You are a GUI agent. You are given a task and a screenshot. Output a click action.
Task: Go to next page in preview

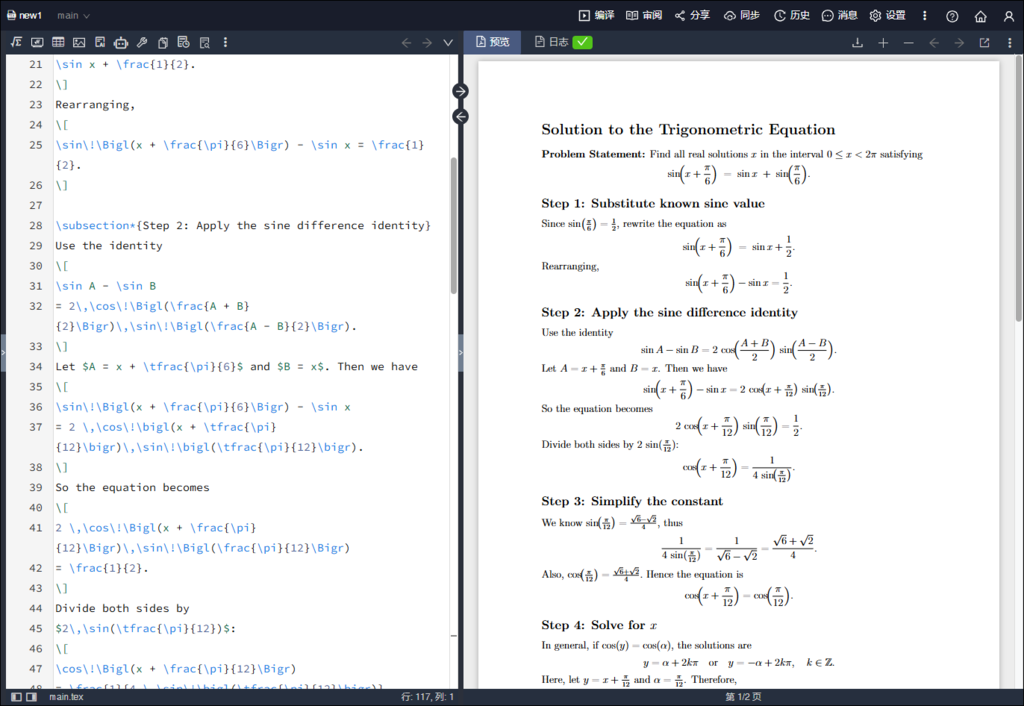959,42
